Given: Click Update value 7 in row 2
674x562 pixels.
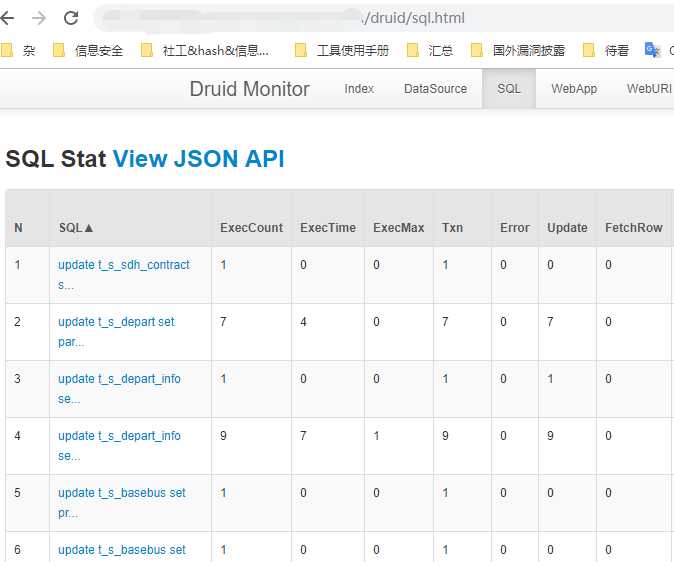Looking at the screenshot, I should click(550, 322).
